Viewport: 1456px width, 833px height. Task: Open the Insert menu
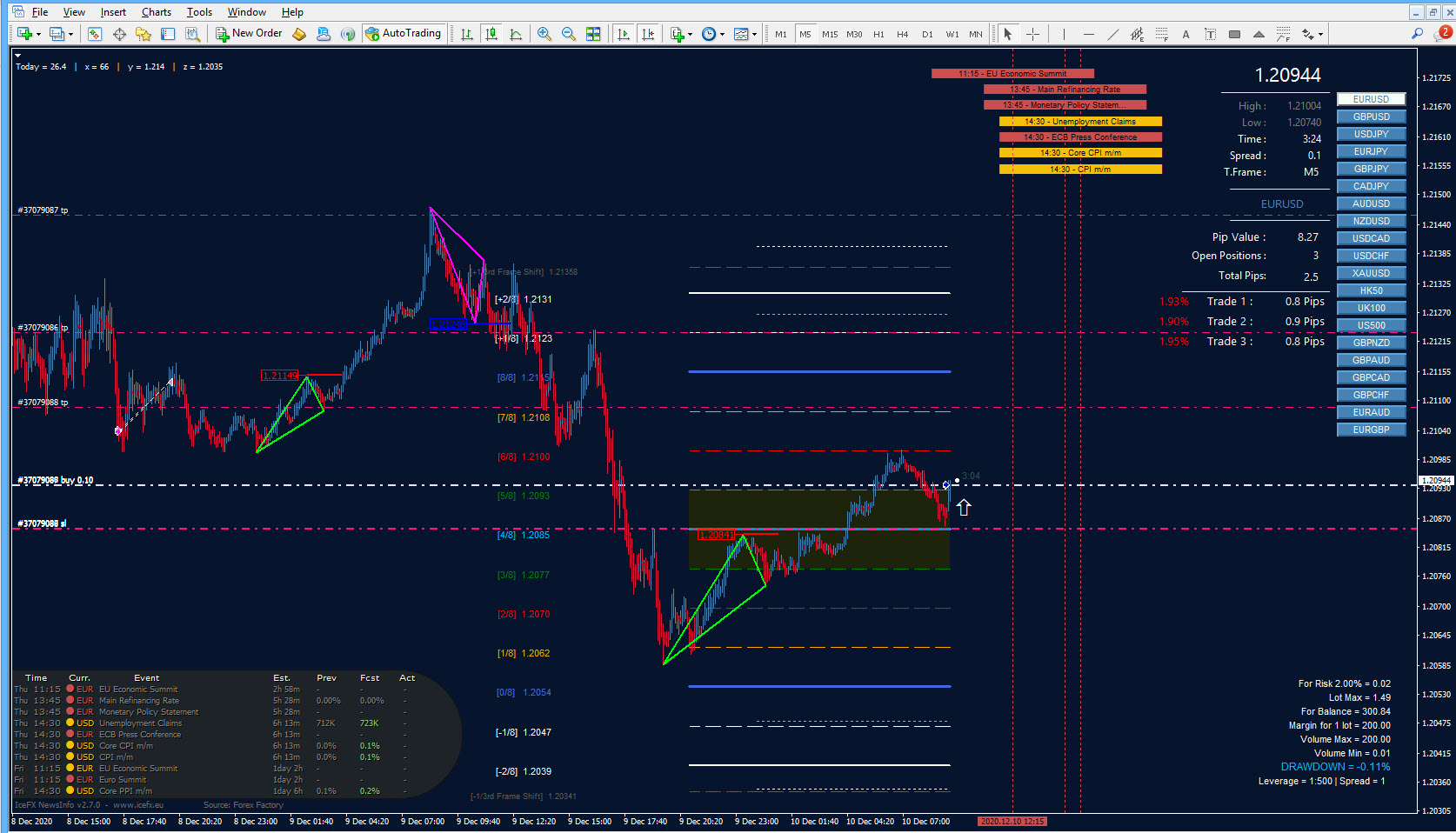[113, 12]
